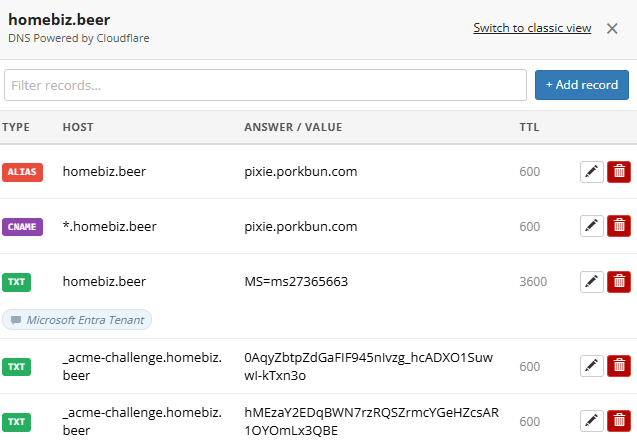
Task: Click the TXT badge for hMEzaY2 record
Action: (16, 422)
